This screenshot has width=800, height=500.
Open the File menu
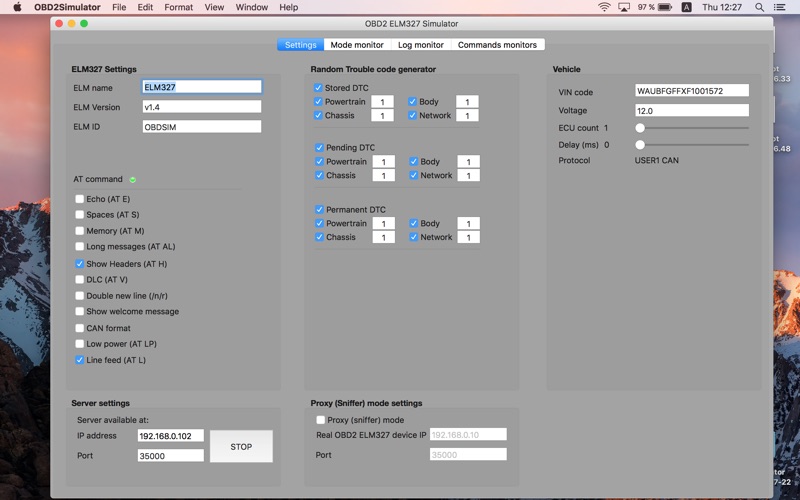(119, 7)
